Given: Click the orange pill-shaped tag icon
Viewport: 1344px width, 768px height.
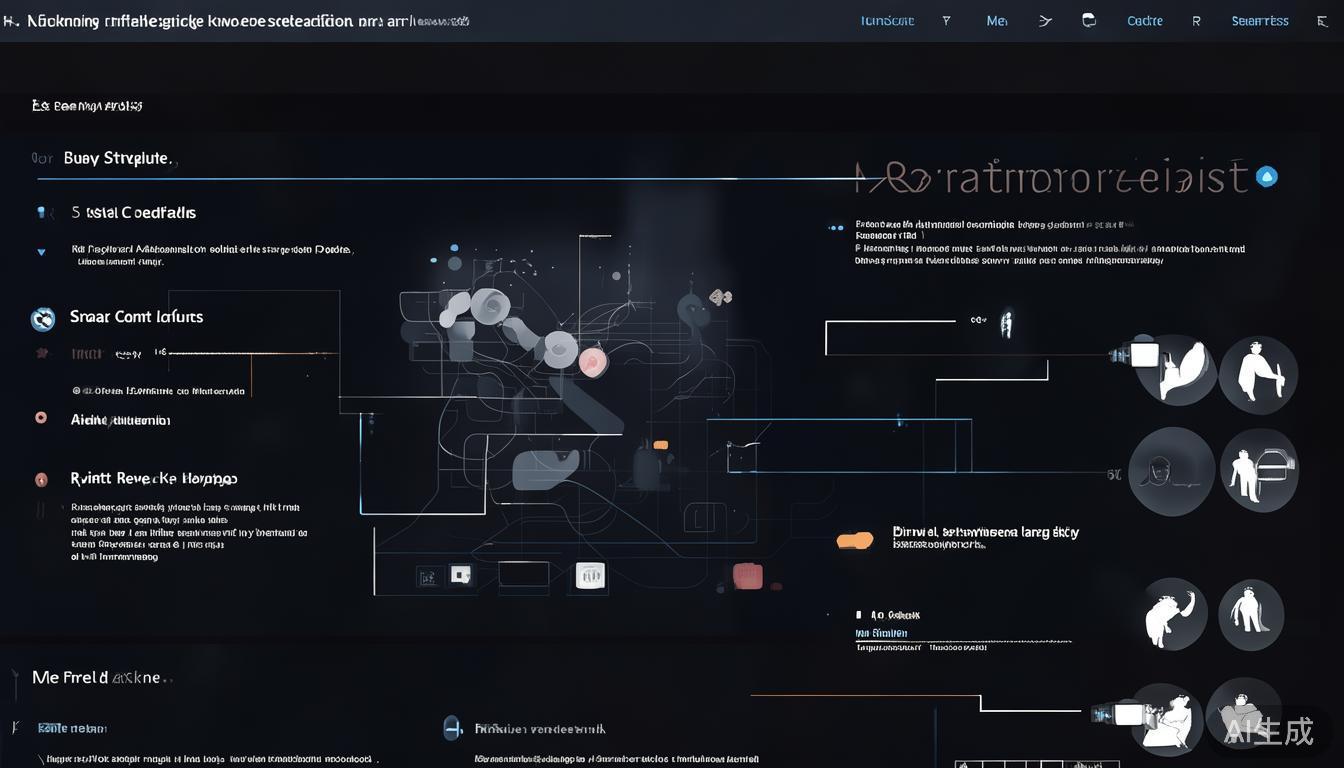Looking at the screenshot, I should coord(855,541).
